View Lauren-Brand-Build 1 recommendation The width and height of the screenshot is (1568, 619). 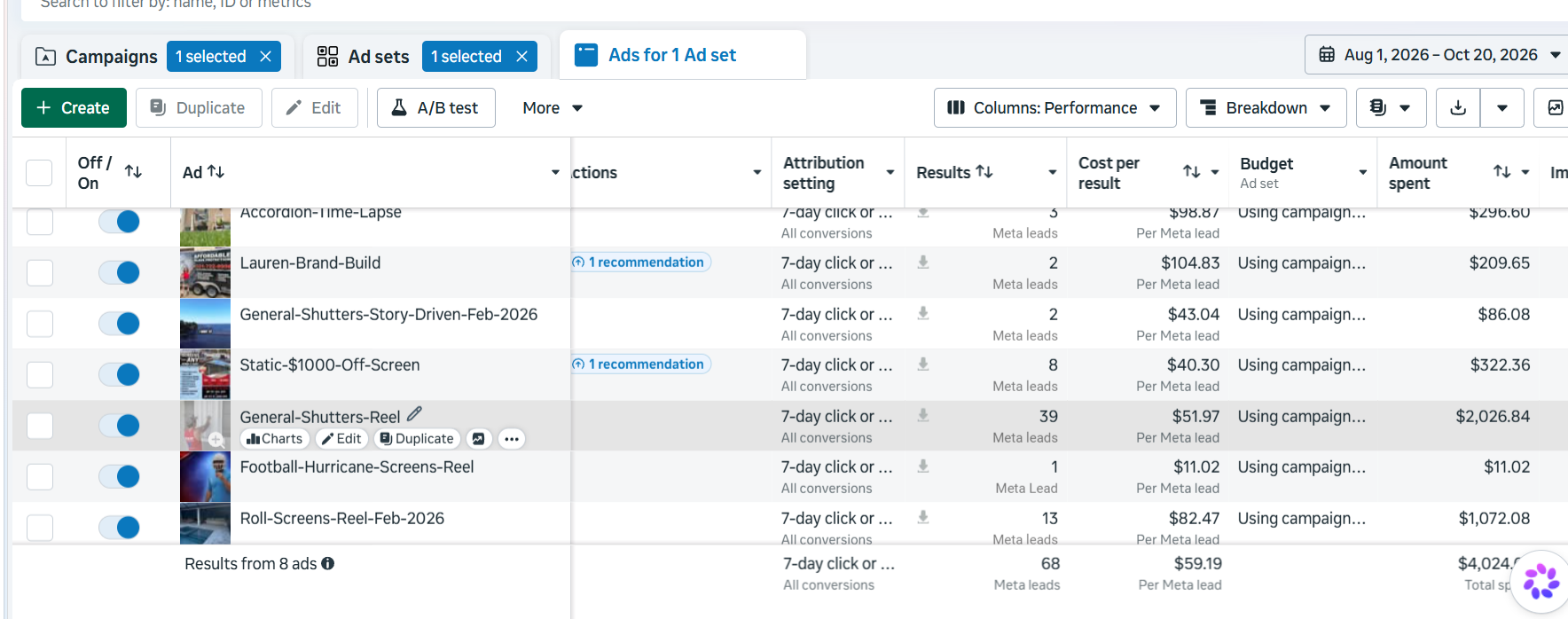(x=640, y=262)
